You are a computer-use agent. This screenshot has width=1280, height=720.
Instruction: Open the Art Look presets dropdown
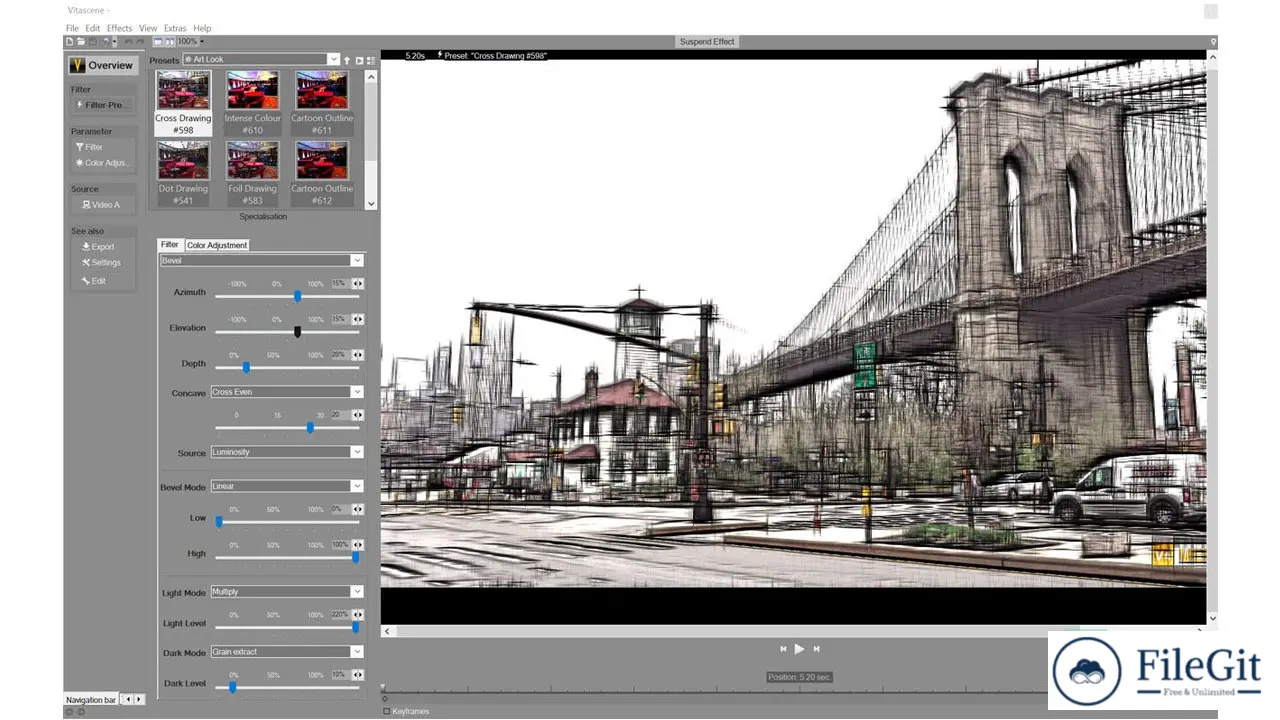point(261,60)
